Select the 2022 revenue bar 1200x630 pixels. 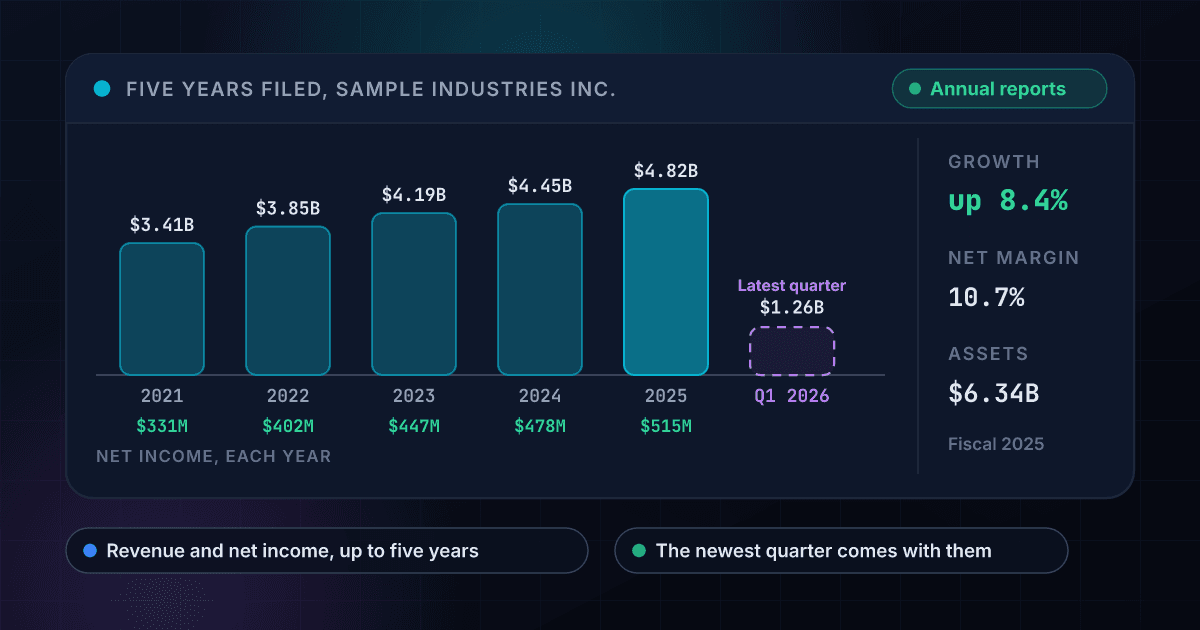point(288,301)
